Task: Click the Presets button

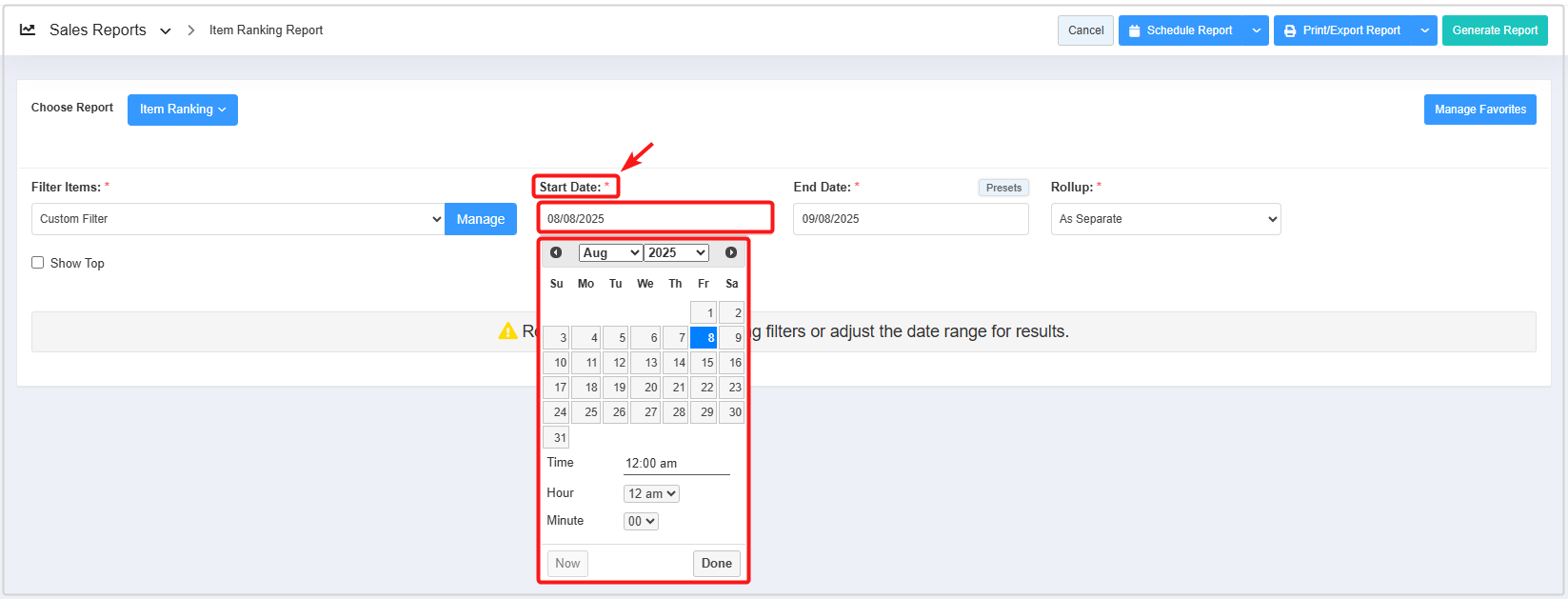Action: tap(1003, 188)
